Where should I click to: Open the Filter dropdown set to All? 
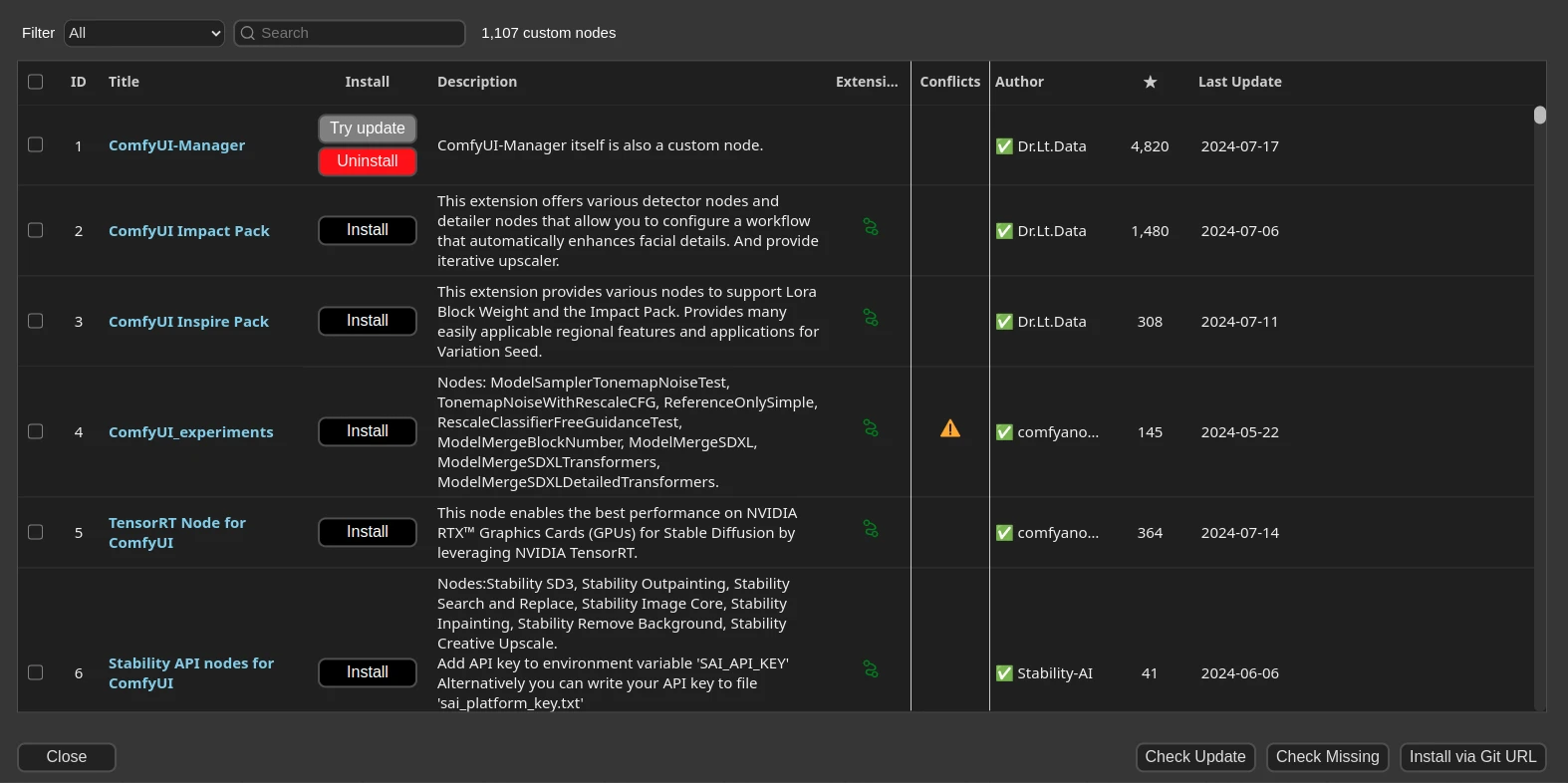(x=144, y=33)
